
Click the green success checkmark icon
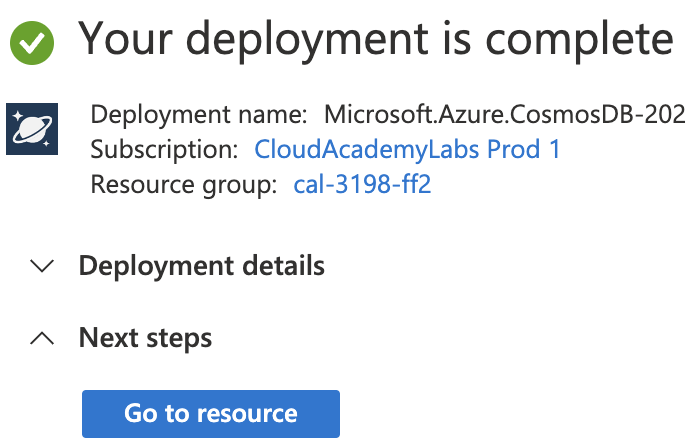pyautogui.click(x=33, y=42)
